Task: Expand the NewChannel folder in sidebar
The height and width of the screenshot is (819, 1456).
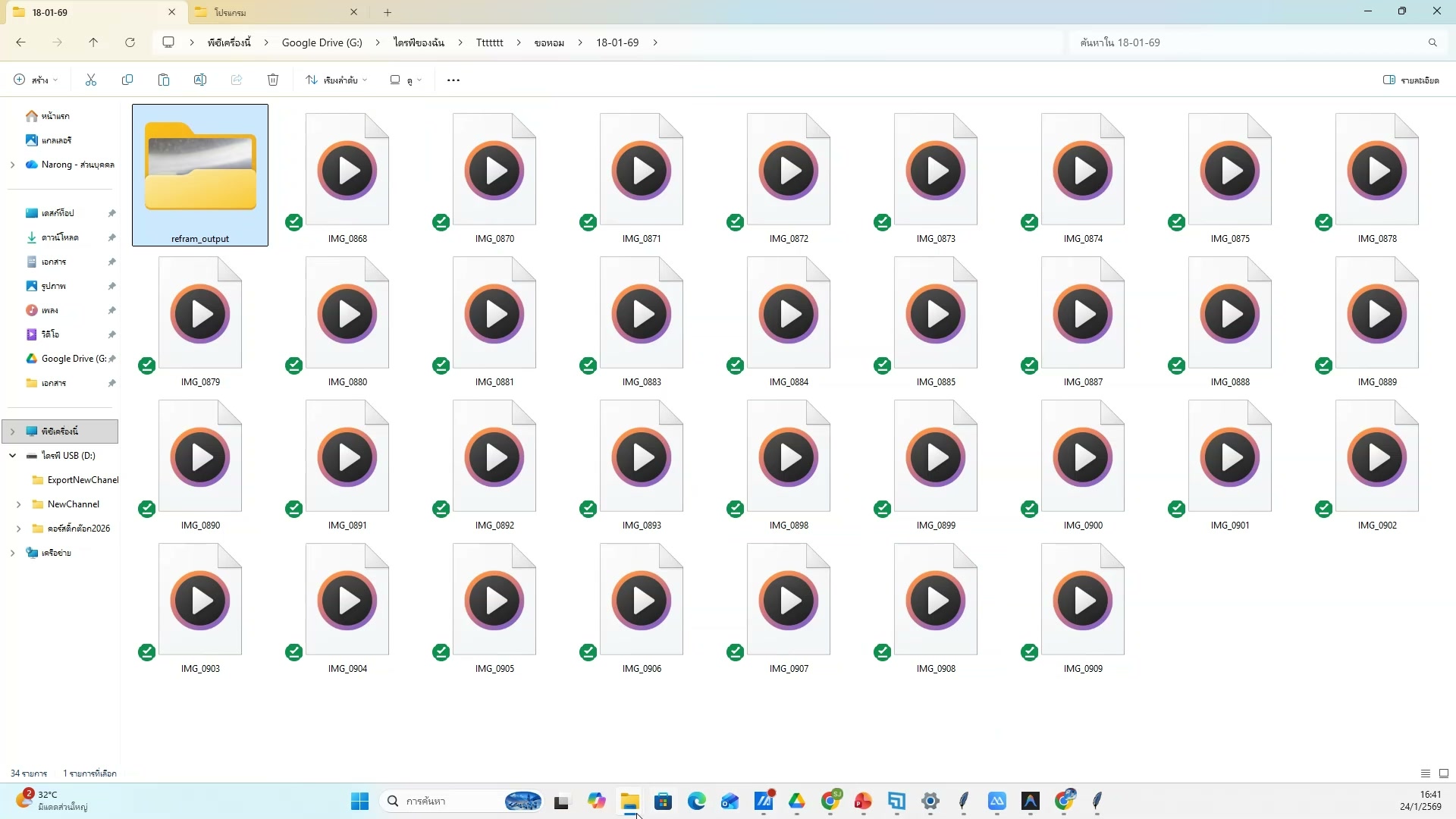Action: (x=18, y=504)
